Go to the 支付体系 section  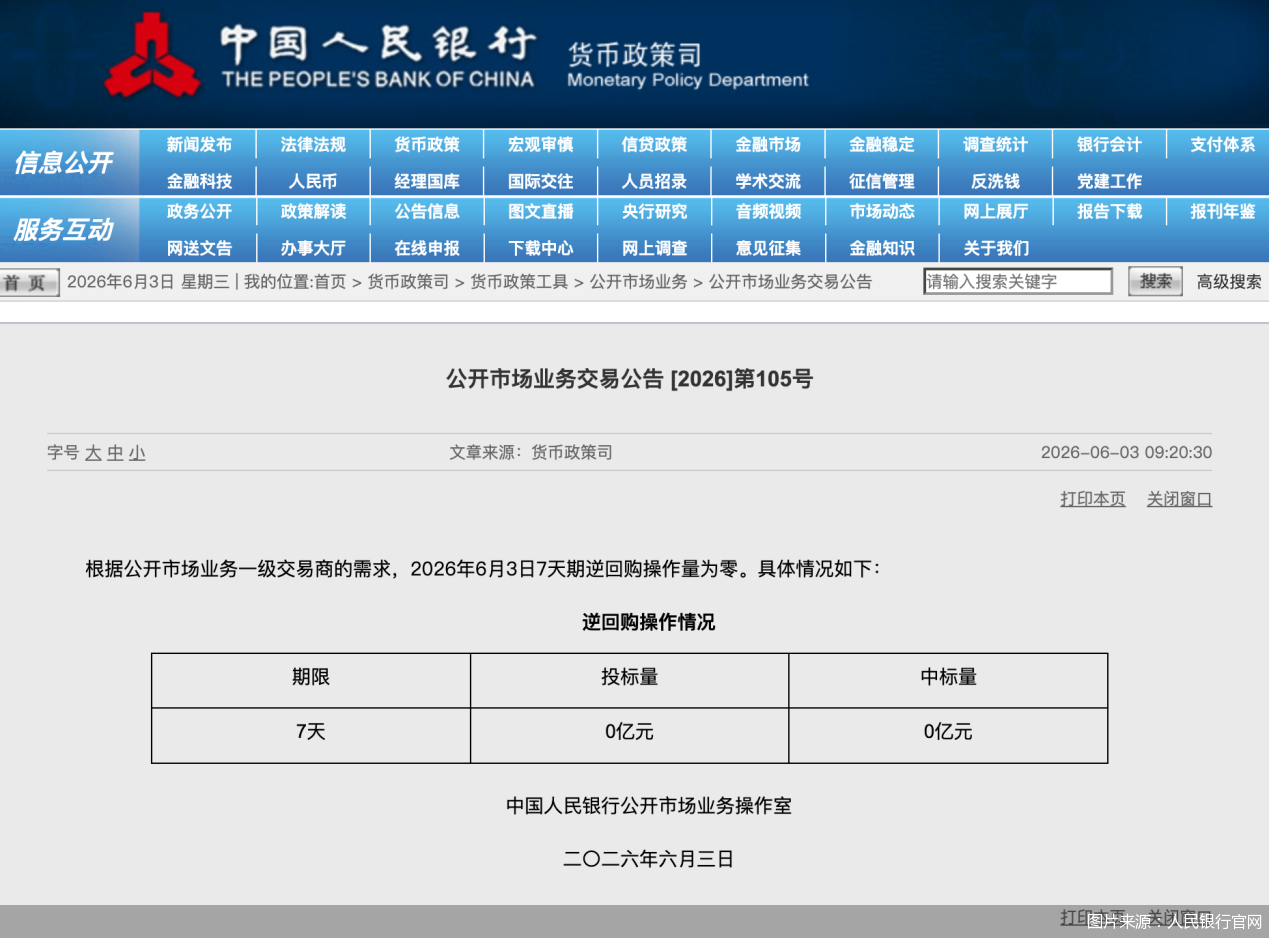click(1222, 145)
